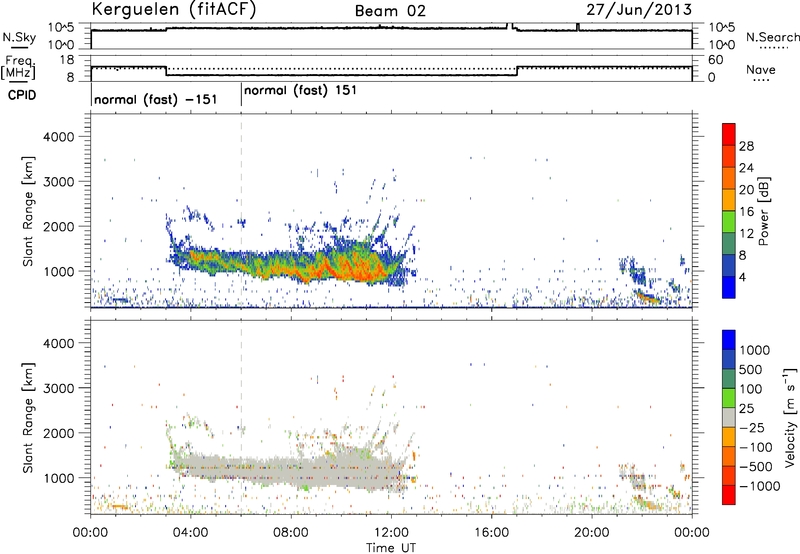Click the dashed CPID change line in power panel

(241, 209)
